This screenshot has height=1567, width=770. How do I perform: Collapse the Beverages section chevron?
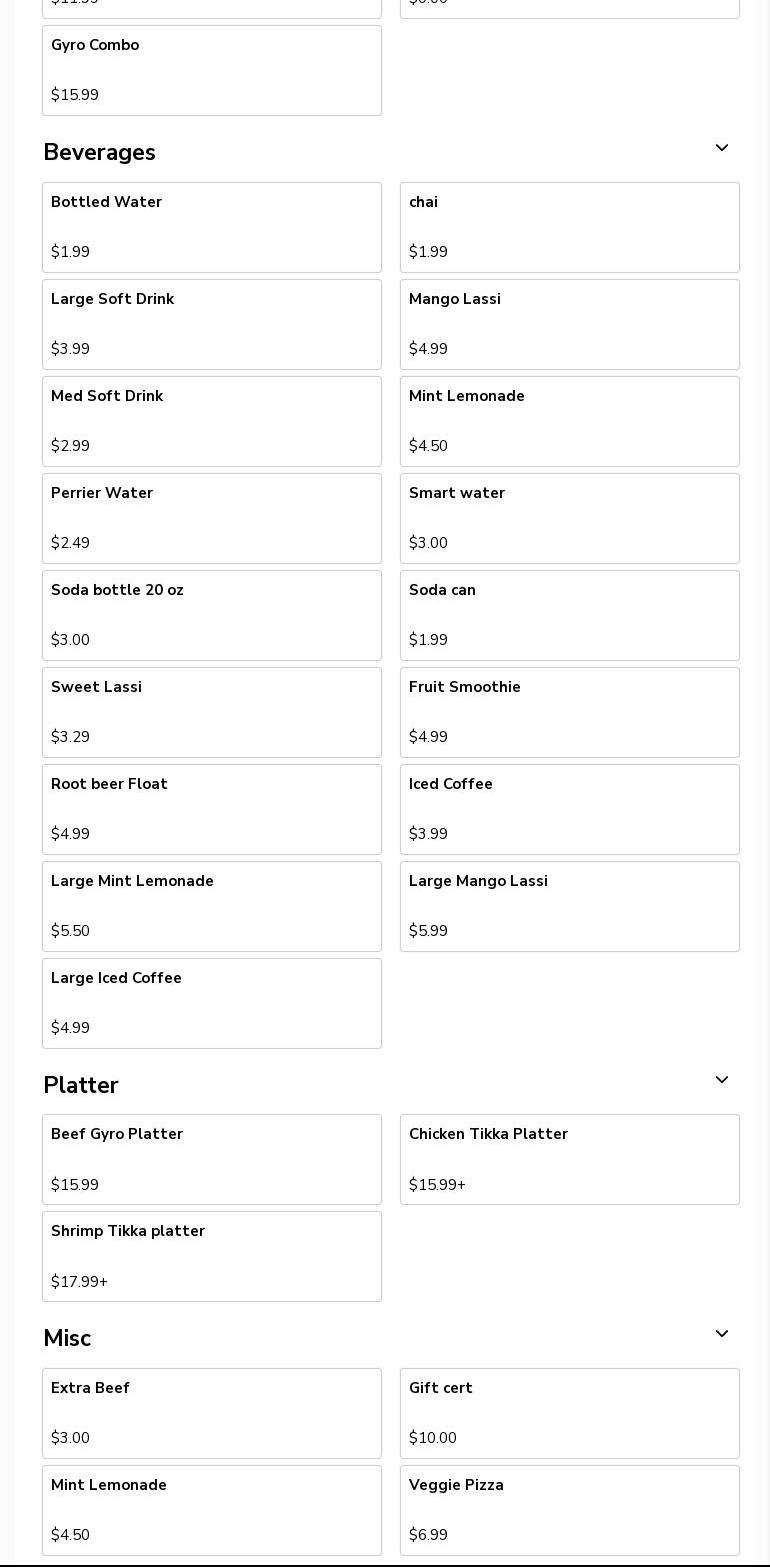[x=721, y=148]
